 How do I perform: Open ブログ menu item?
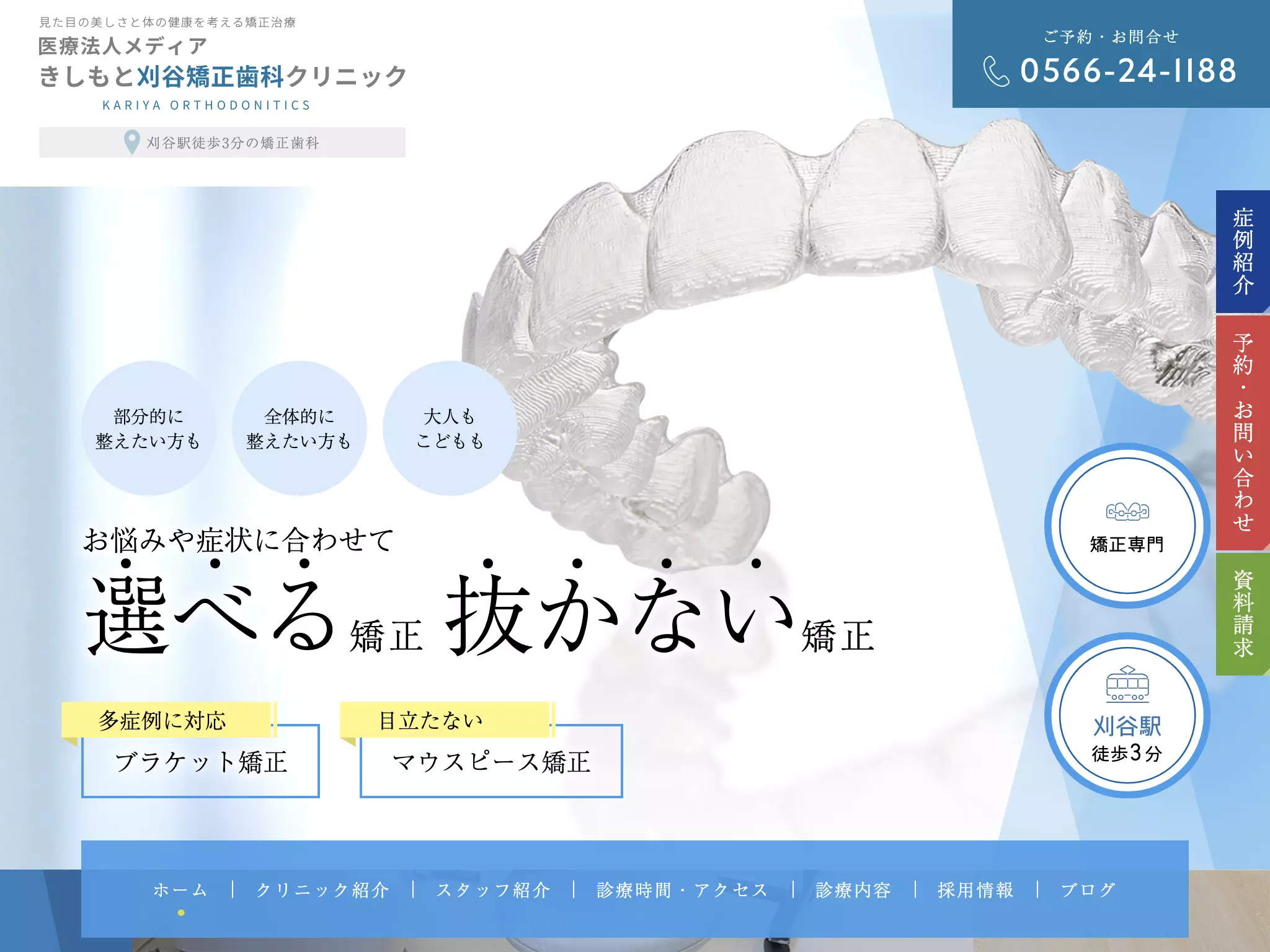(1088, 890)
